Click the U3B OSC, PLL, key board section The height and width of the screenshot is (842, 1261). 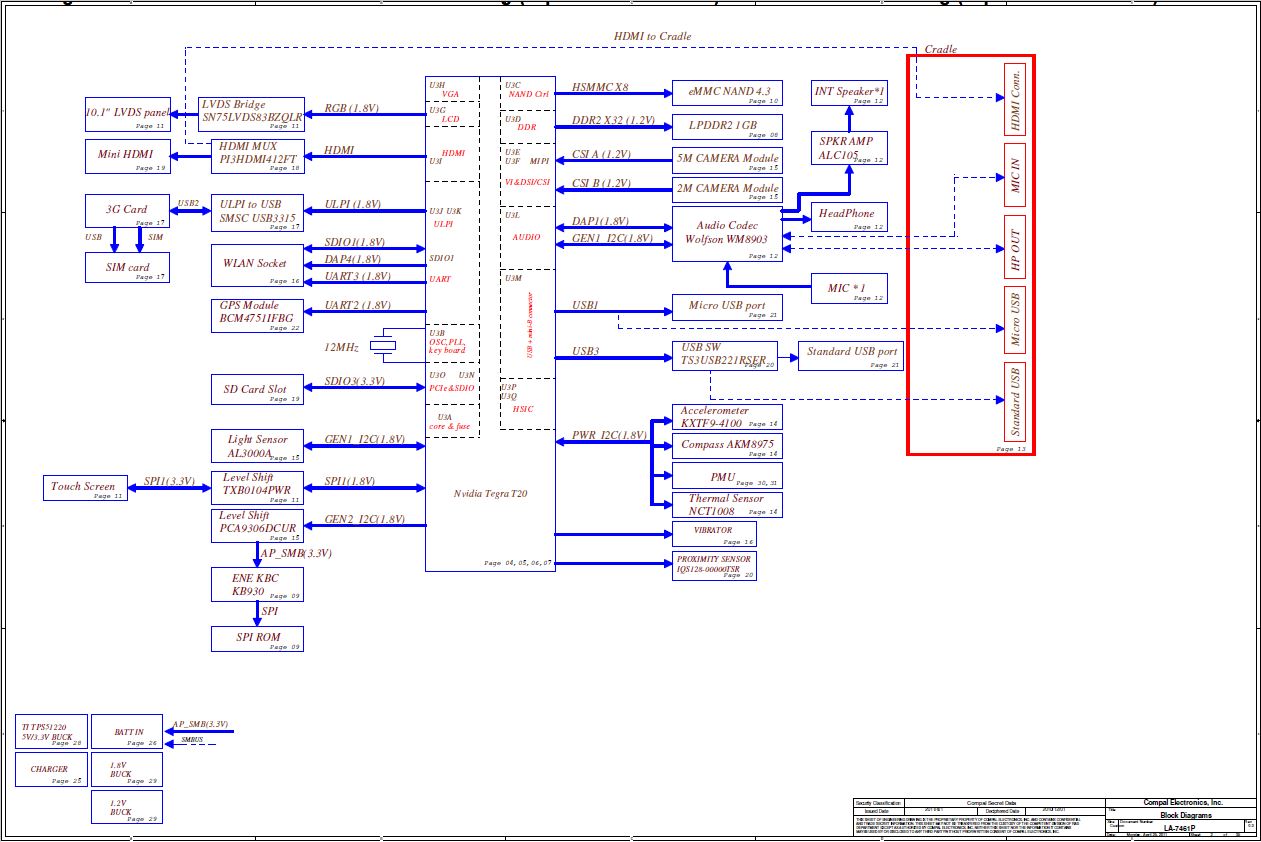447,342
